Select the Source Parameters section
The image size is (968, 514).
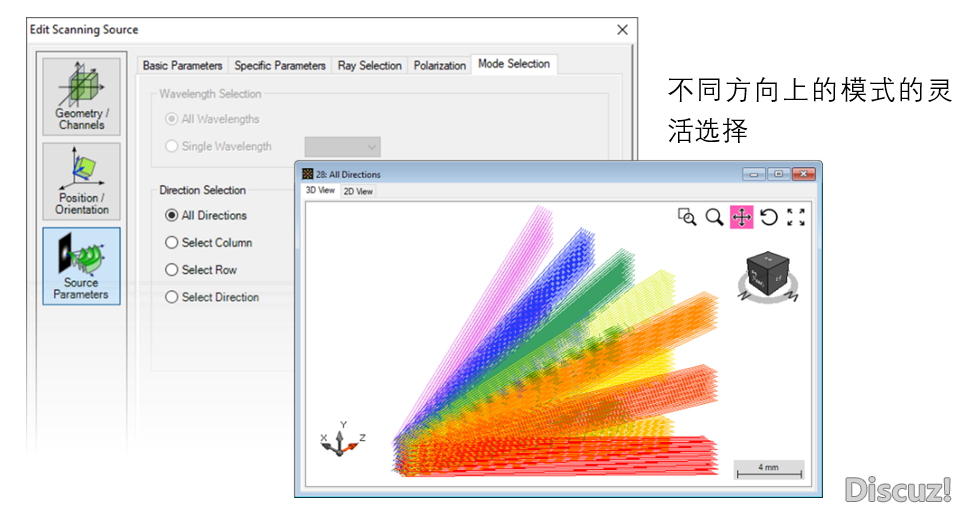[x=81, y=265]
